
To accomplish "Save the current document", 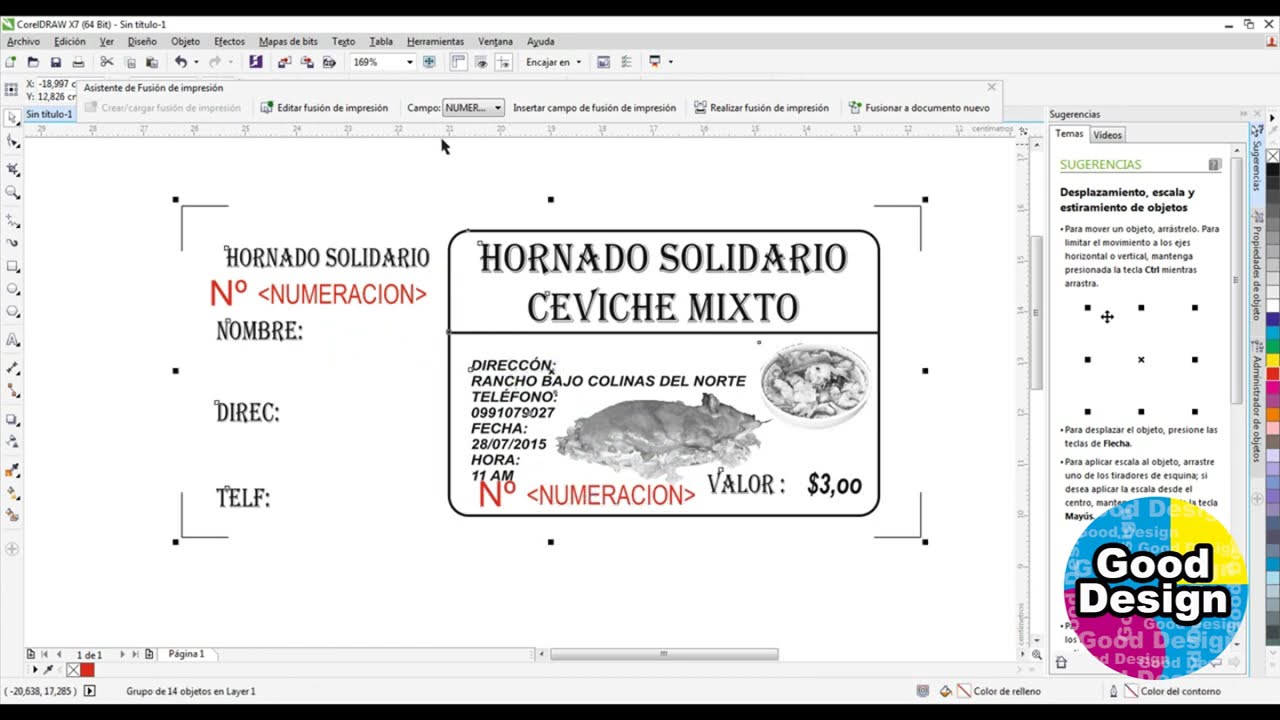I will pos(56,62).
